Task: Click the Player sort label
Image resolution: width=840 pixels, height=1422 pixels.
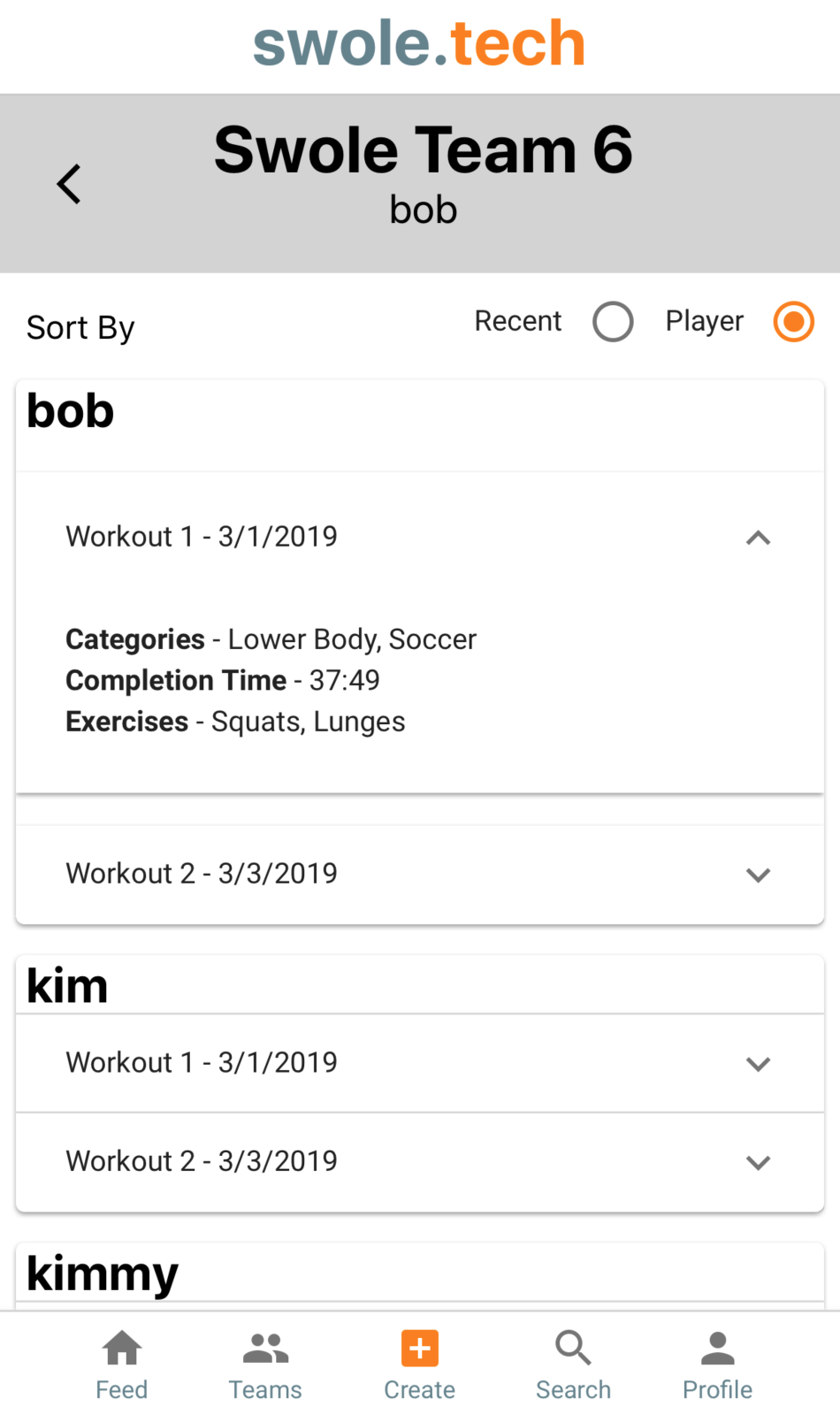Action: point(704,322)
